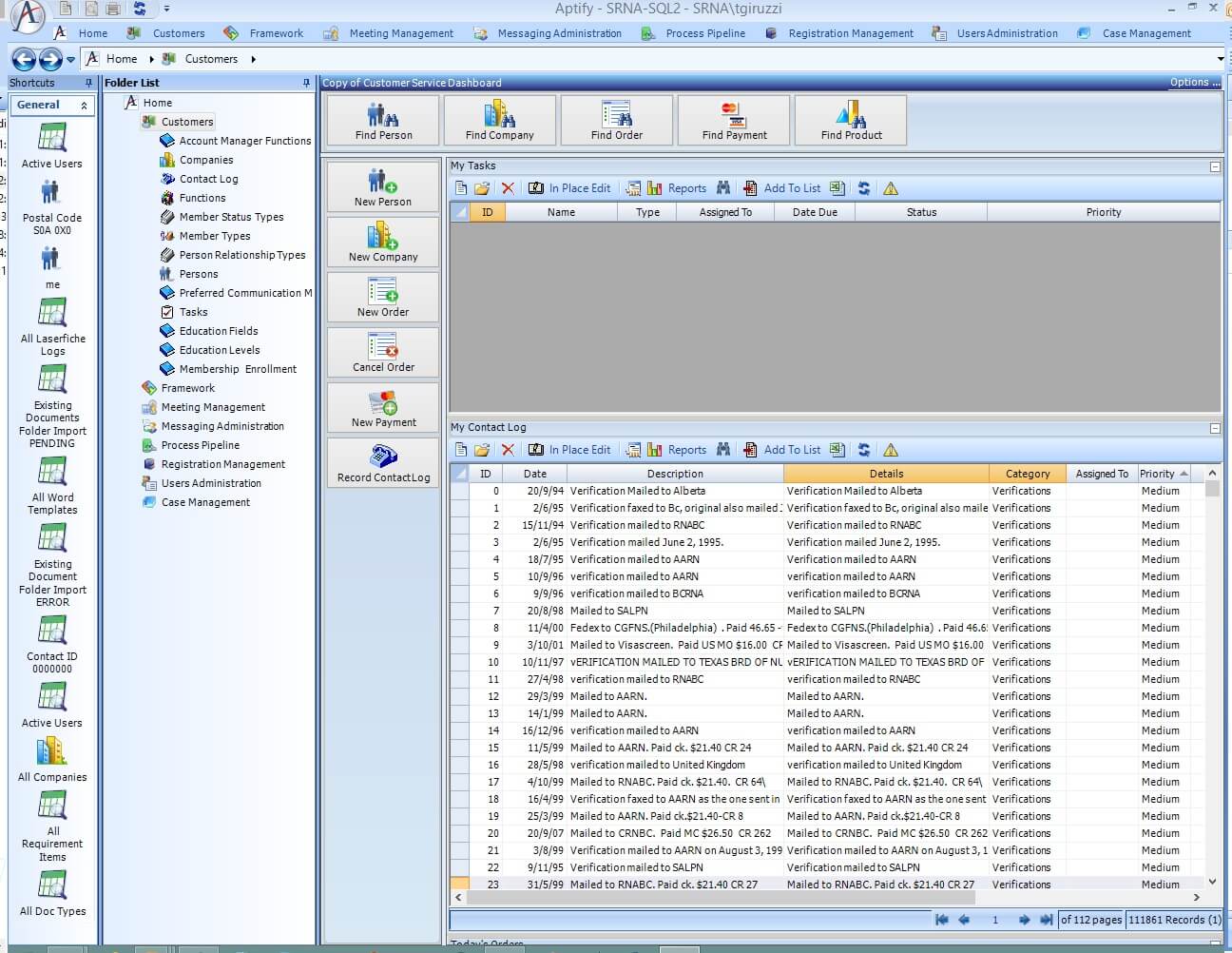Open the All Companies shortcut
The image size is (1232, 953).
[x=52, y=760]
